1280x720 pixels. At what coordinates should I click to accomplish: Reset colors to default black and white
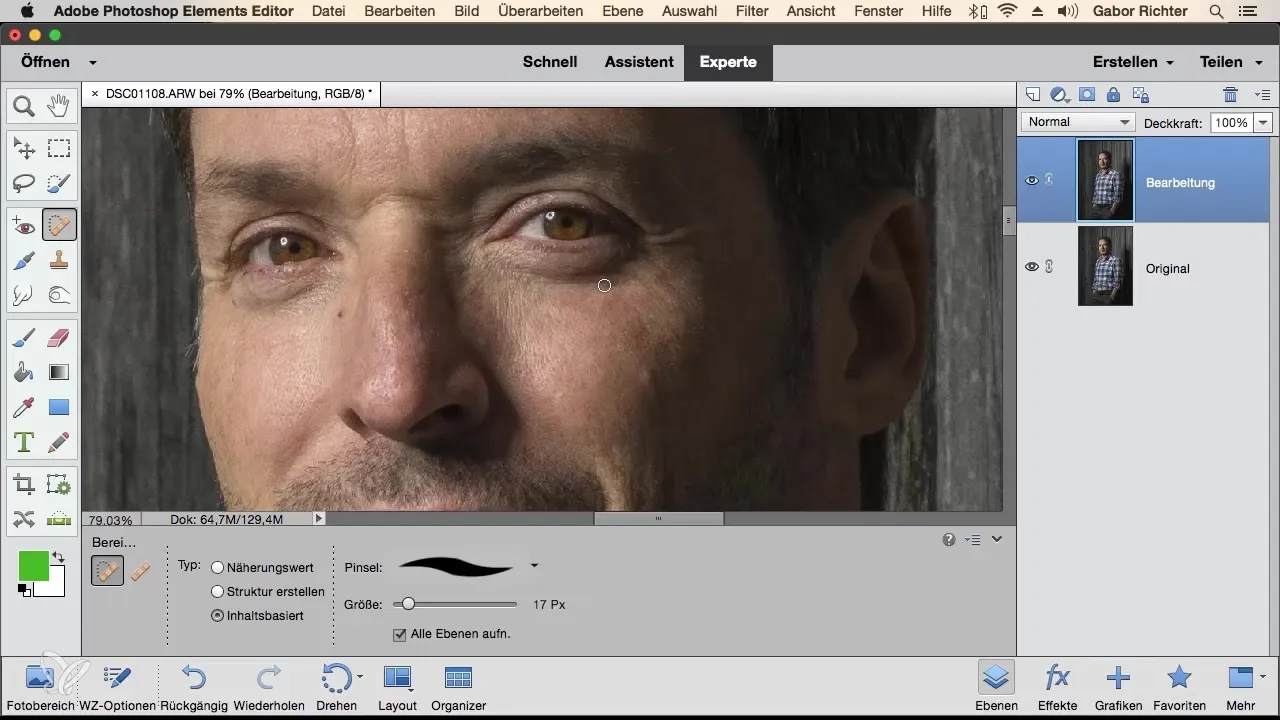click(23, 590)
